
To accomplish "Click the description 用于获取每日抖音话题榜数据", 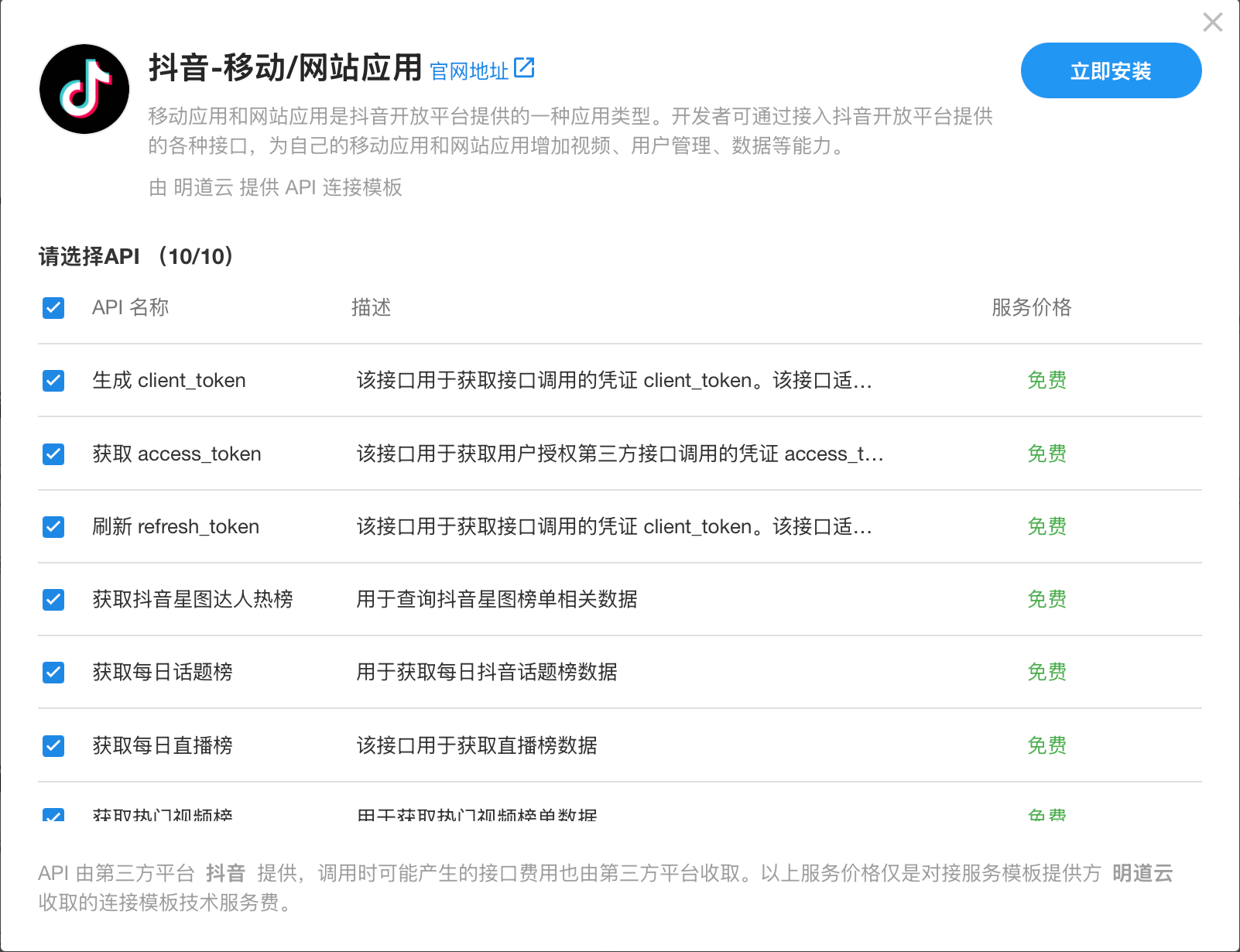I will [487, 673].
